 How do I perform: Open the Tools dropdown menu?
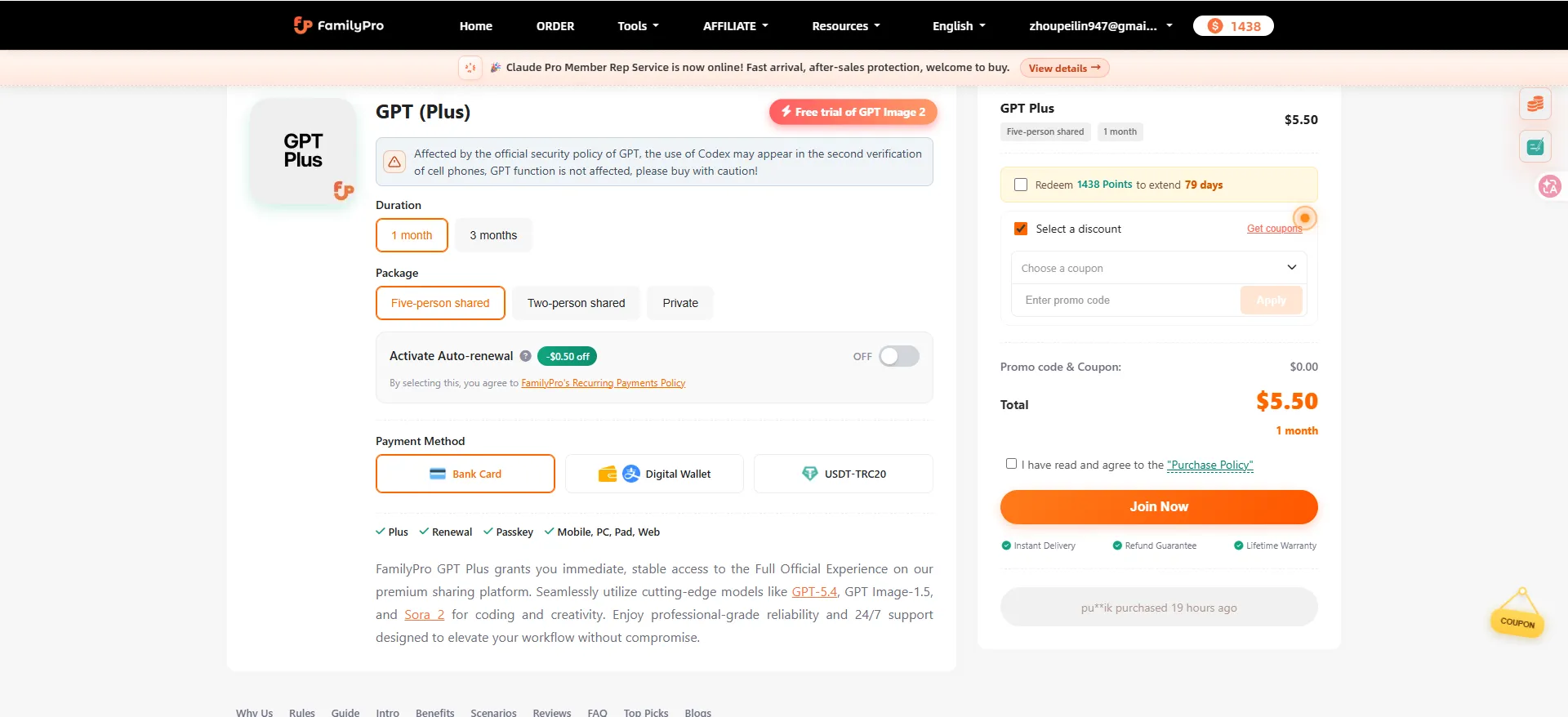[x=638, y=26]
